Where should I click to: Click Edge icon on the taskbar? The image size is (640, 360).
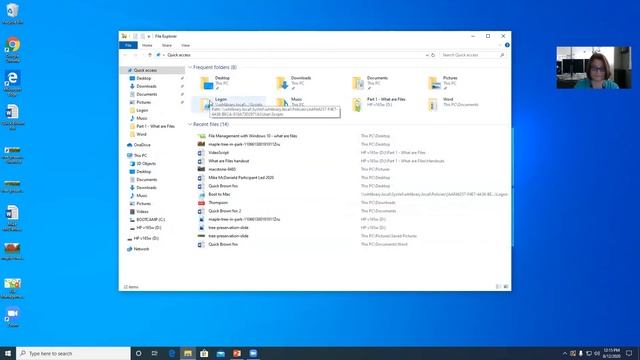[171, 353]
